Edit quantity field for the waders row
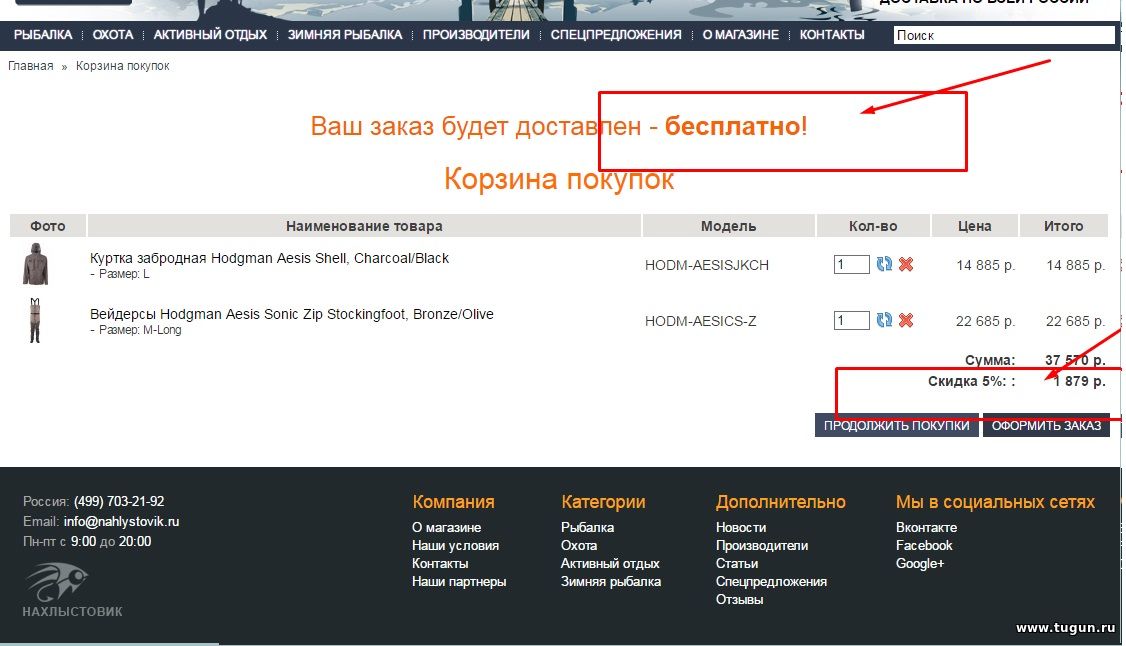This screenshot has height=646, width=1126. (x=852, y=320)
